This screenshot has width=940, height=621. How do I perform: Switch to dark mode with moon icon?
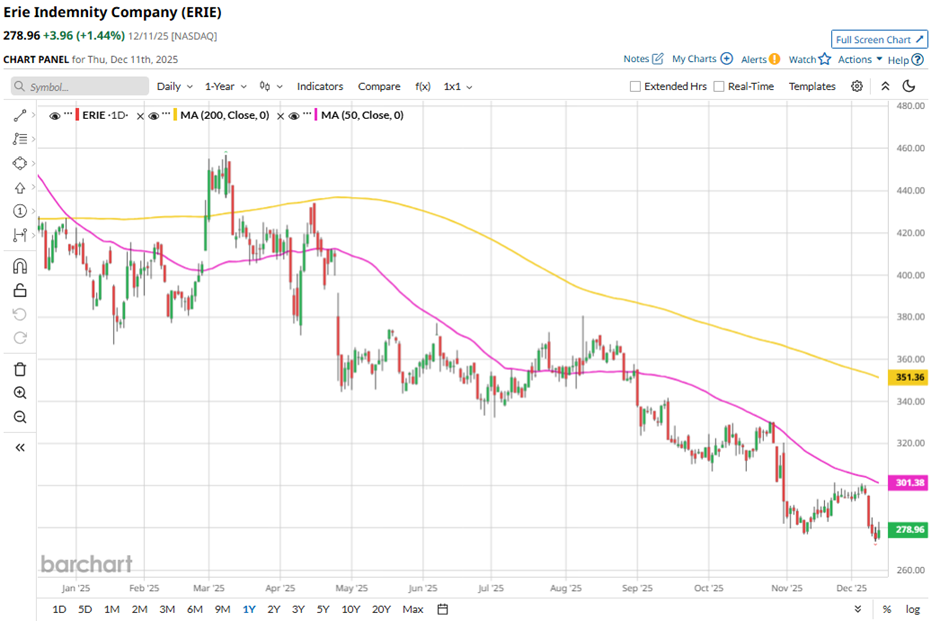(909, 87)
